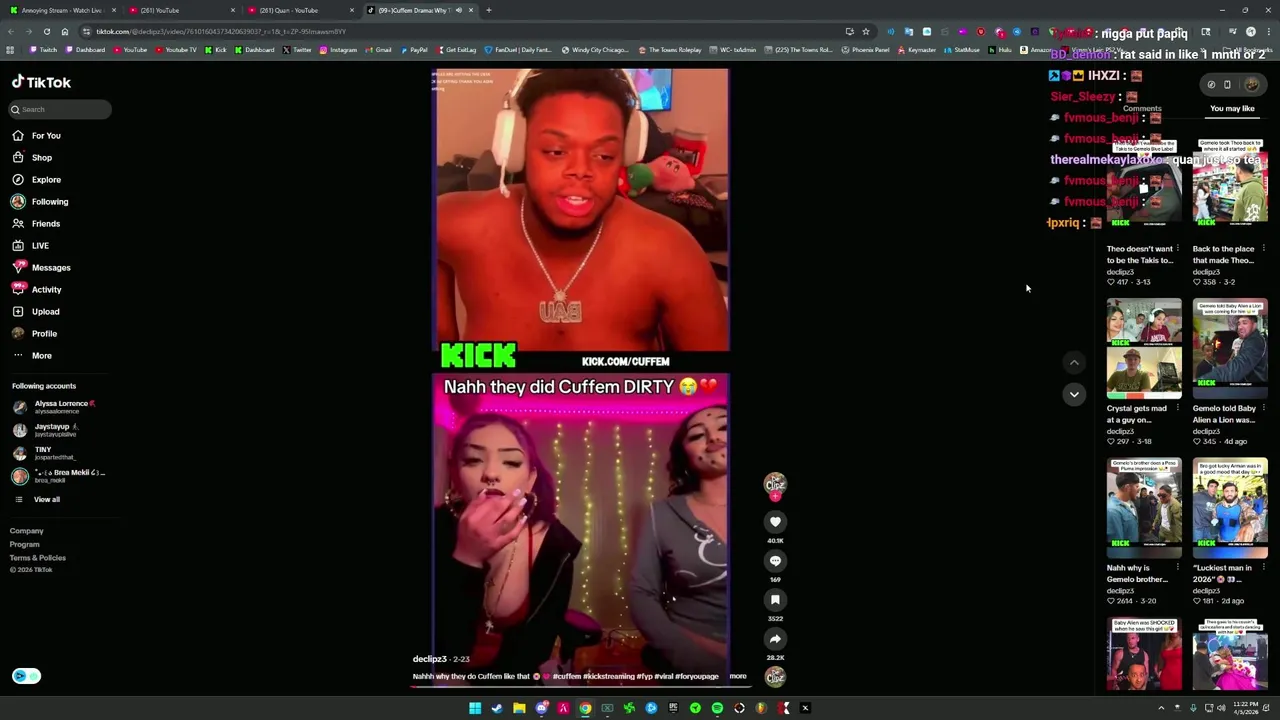Switch to the You may like tab

1232,109
